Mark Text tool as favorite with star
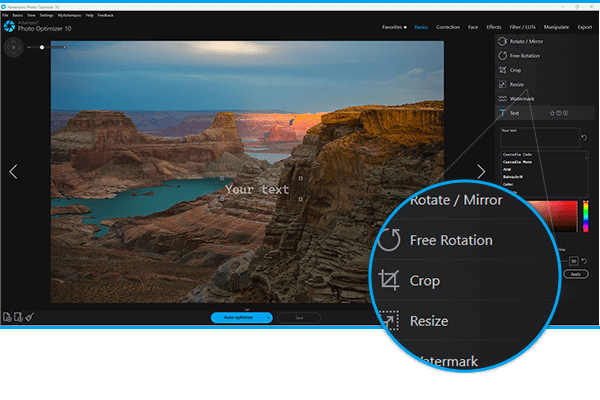This screenshot has width=600, height=400. [552, 113]
